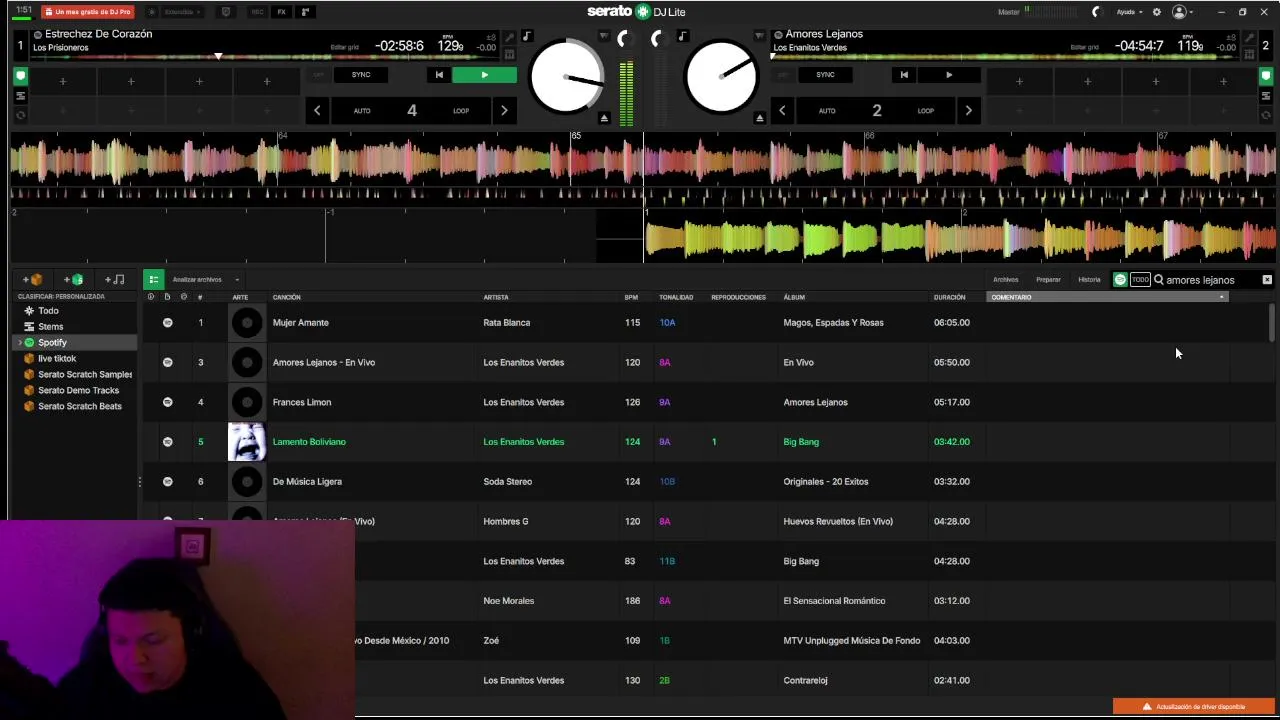The height and width of the screenshot is (720, 1280).
Task: Expand the Spotify tree item
Action: click(x=19, y=343)
